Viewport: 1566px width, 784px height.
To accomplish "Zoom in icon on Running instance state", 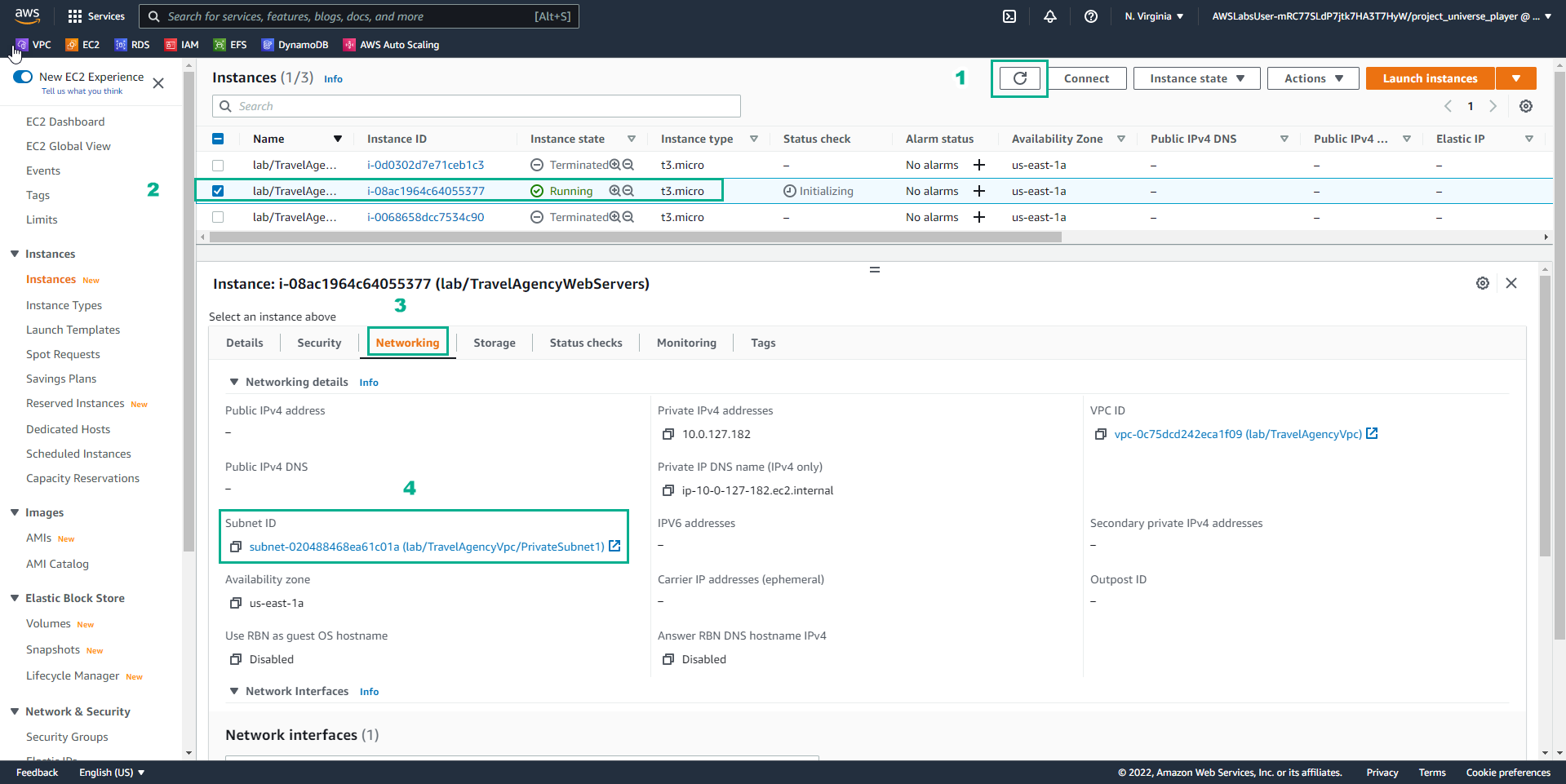I will pos(615,191).
